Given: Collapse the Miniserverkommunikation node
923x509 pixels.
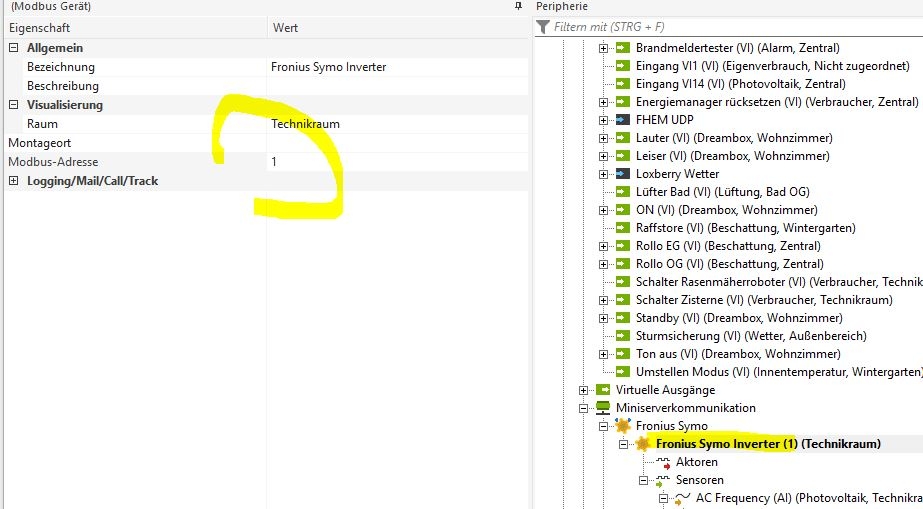Looking at the screenshot, I should (x=583, y=408).
